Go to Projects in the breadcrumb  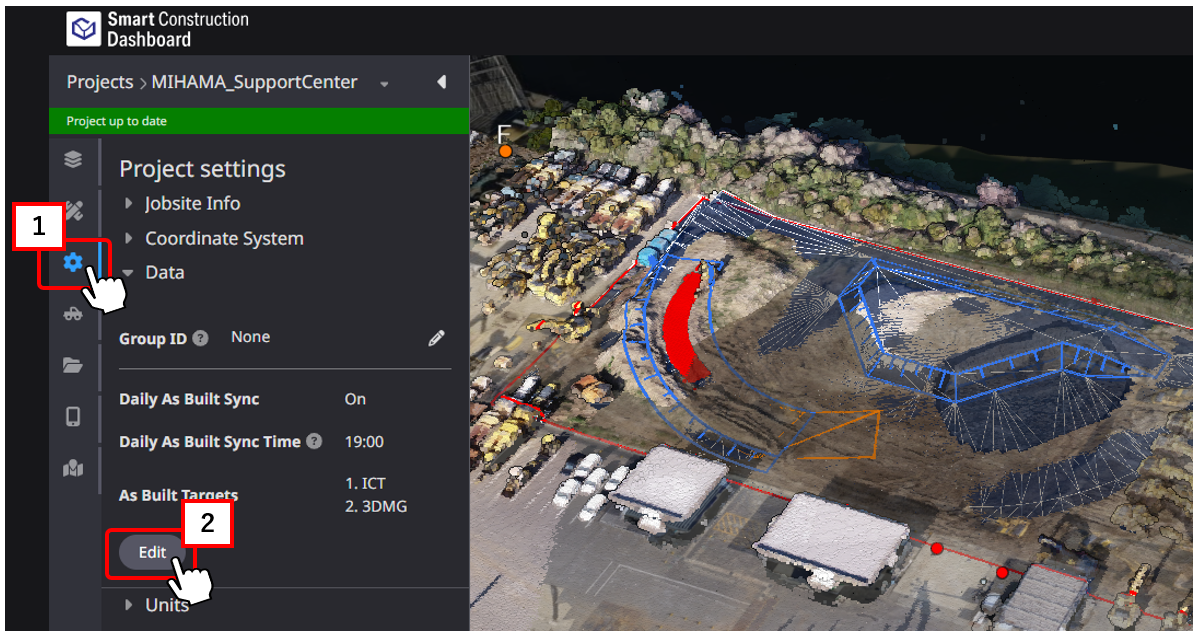[99, 82]
